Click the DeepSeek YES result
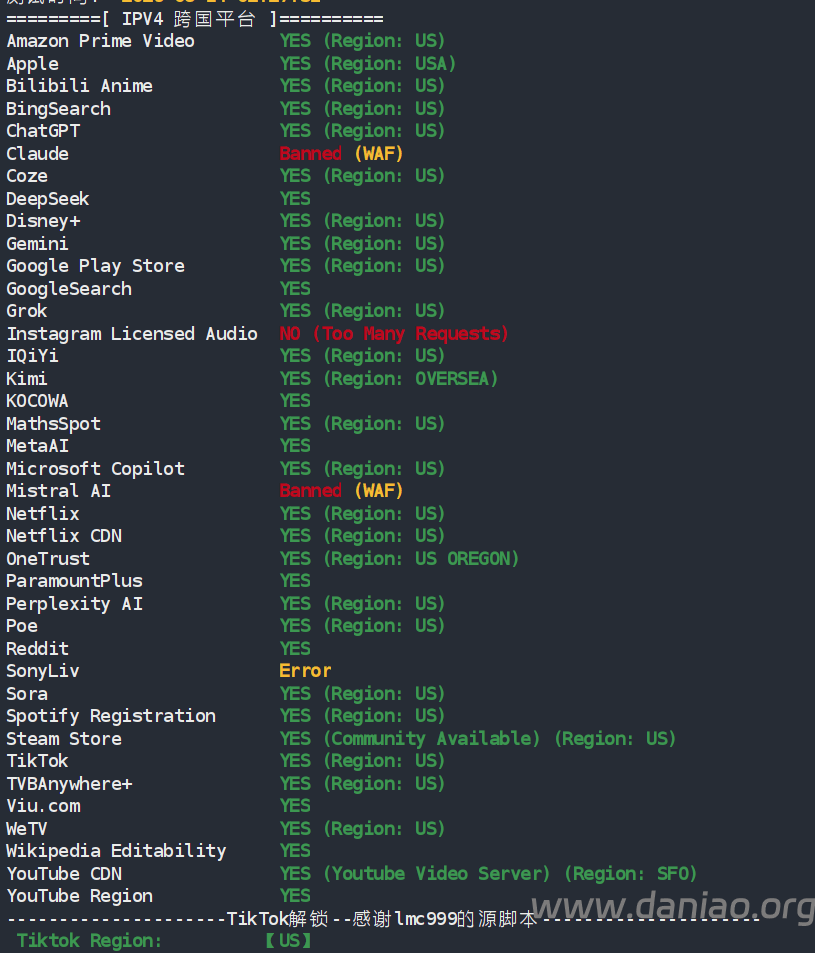The height and width of the screenshot is (953, 815). click(x=295, y=199)
